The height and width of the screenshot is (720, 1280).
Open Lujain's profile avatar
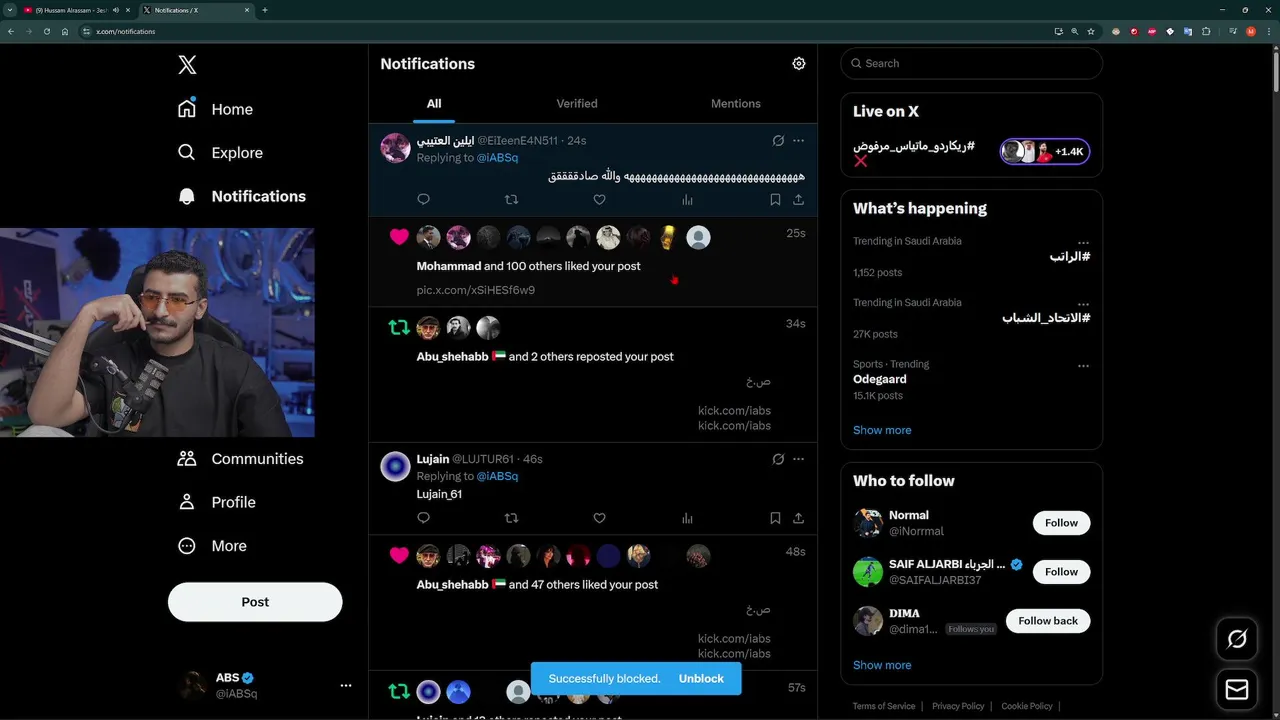(x=396, y=467)
